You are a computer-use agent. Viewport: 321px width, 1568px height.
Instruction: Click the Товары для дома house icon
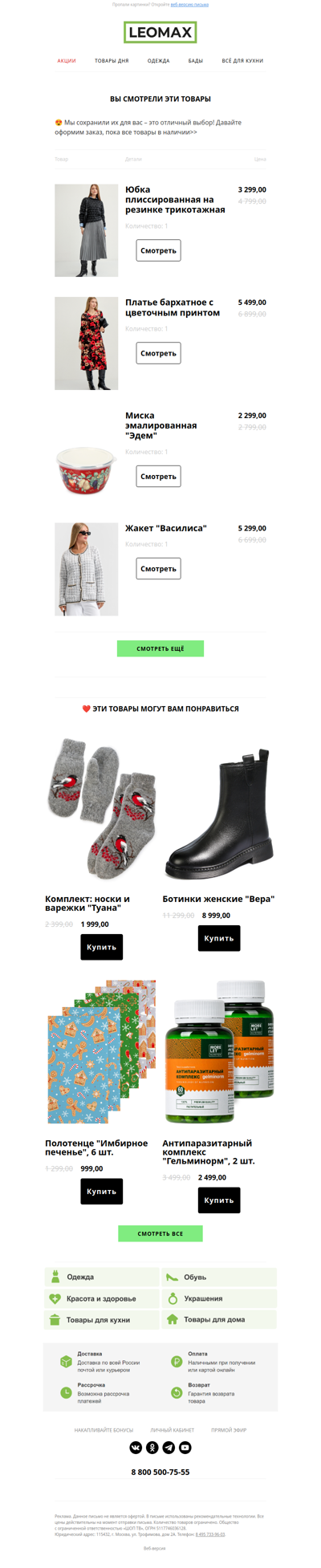[x=172, y=1318]
